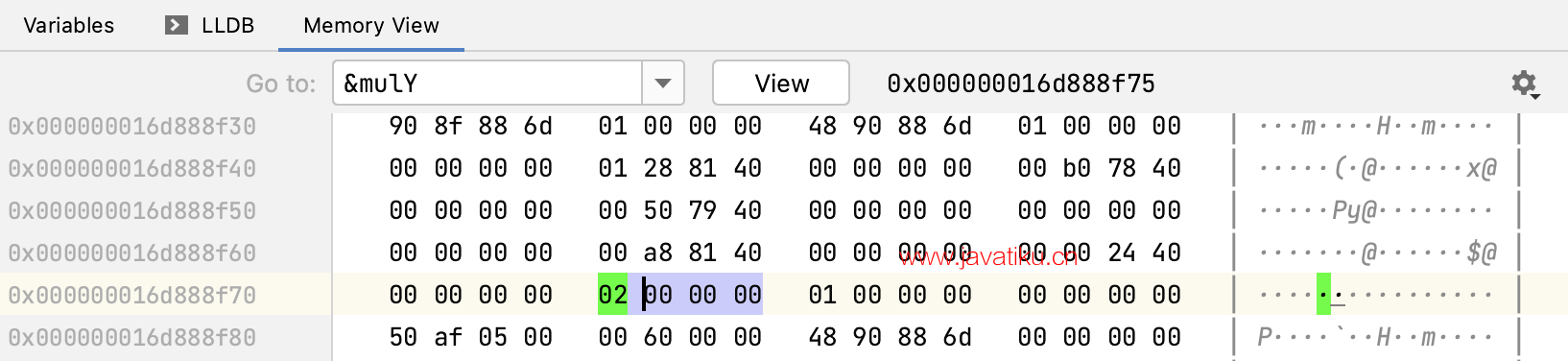The width and height of the screenshot is (1568, 361).
Task: Click address label 0x000000016d888f60
Action: pos(132,253)
